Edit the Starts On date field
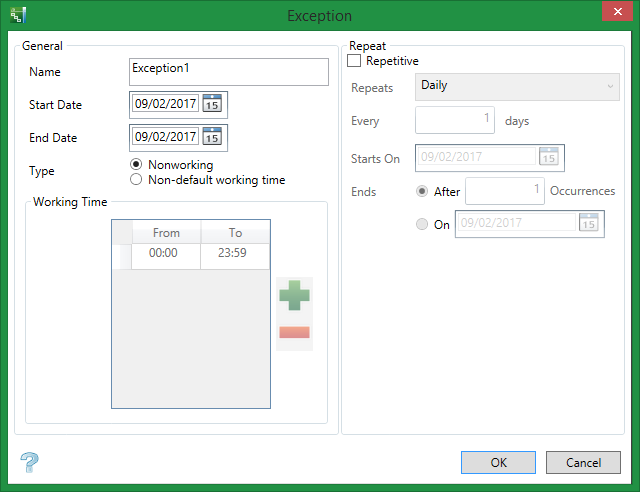This screenshot has height=492, width=640. click(477, 156)
